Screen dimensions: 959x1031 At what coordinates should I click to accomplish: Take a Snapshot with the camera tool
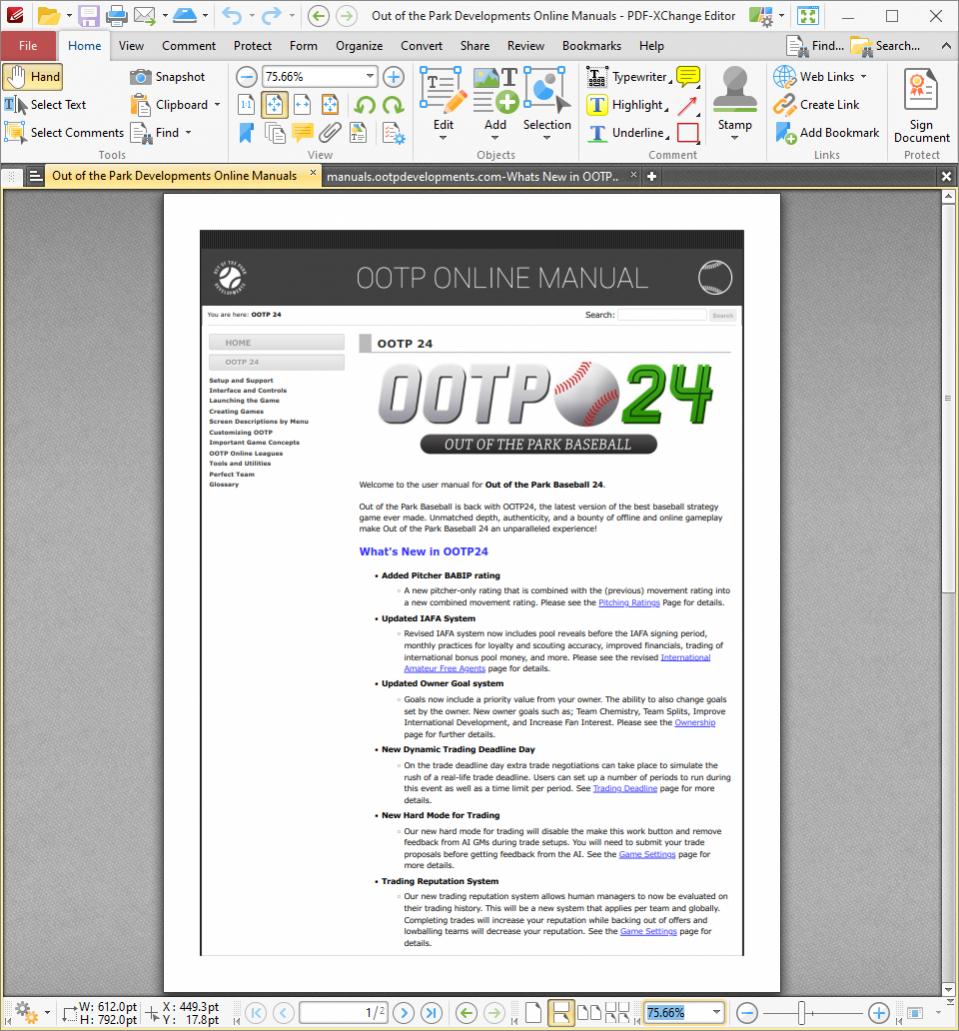[x=167, y=77]
